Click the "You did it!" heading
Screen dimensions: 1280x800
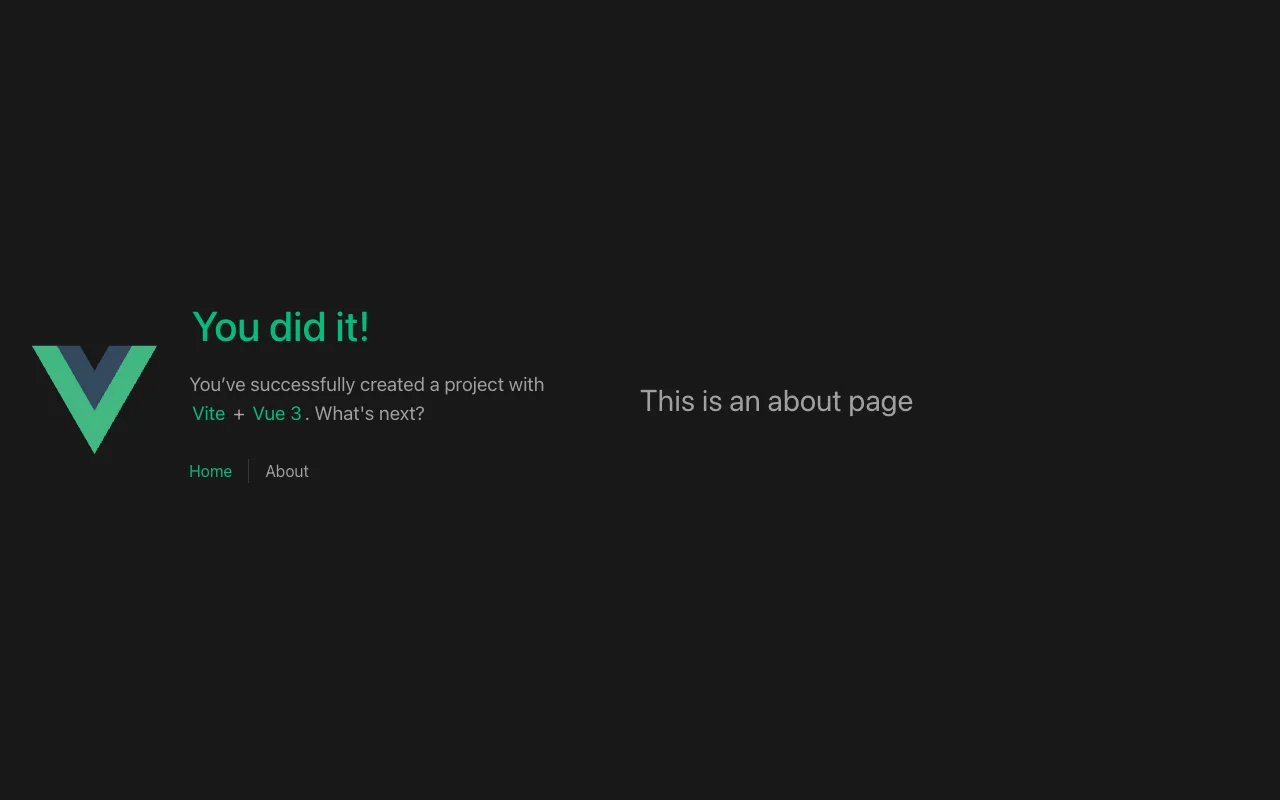(281, 327)
